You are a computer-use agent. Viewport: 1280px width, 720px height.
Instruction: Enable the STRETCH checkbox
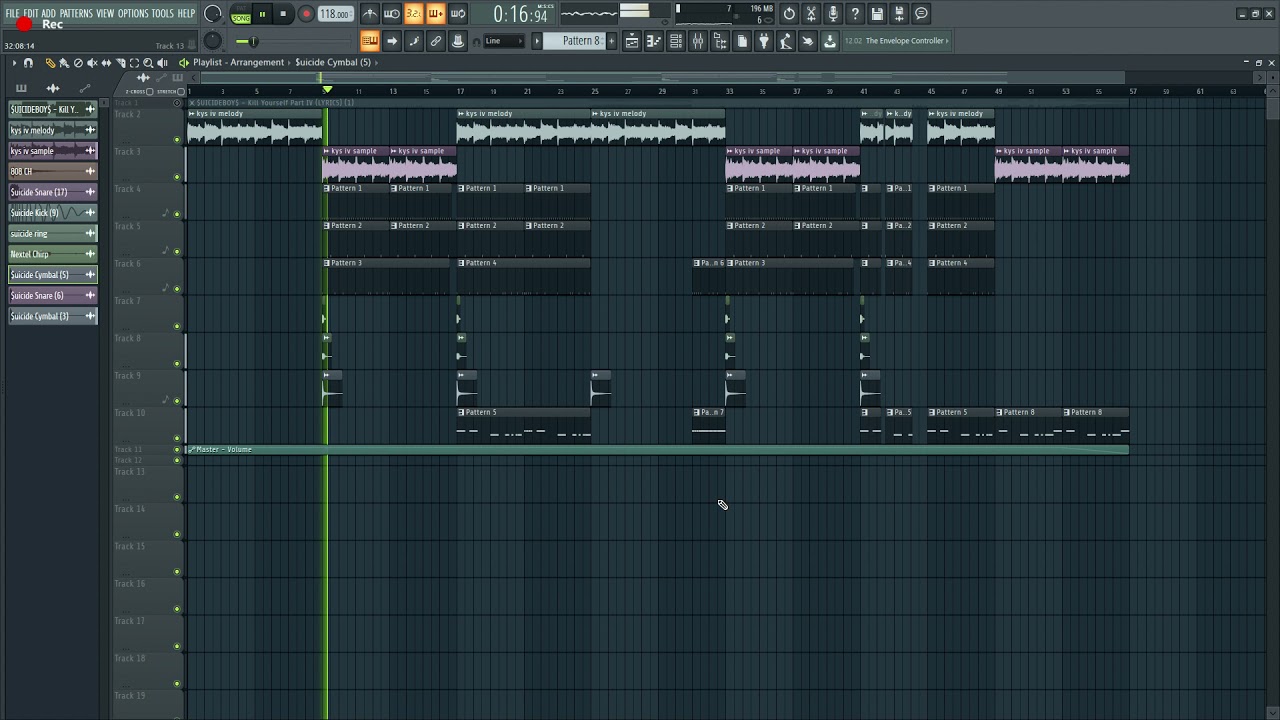179,92
